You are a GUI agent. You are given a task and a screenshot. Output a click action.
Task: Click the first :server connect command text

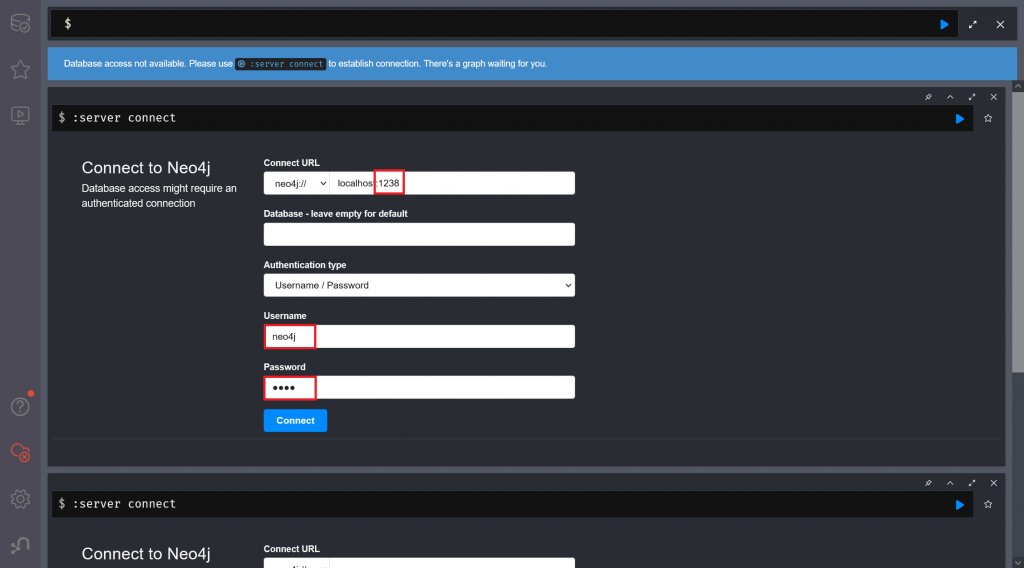[x=124, y=118]
